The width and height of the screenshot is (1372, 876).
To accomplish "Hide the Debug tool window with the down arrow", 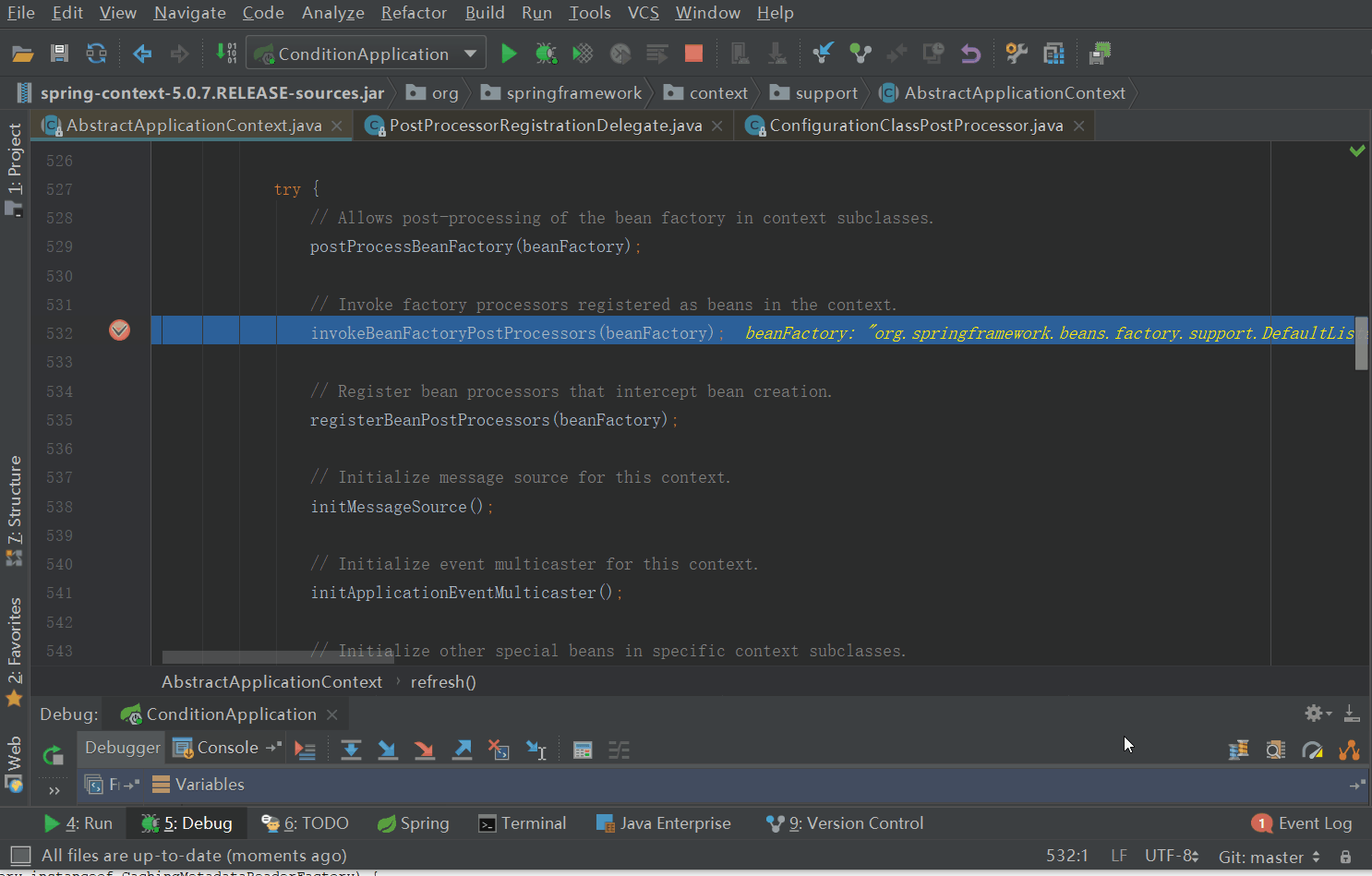I will point(1351,713).
